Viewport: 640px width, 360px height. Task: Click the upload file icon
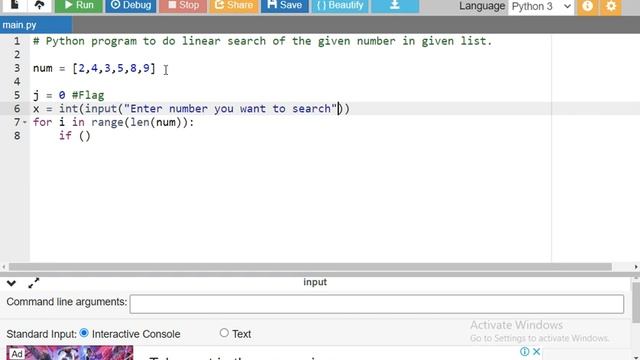pos(40,5)
